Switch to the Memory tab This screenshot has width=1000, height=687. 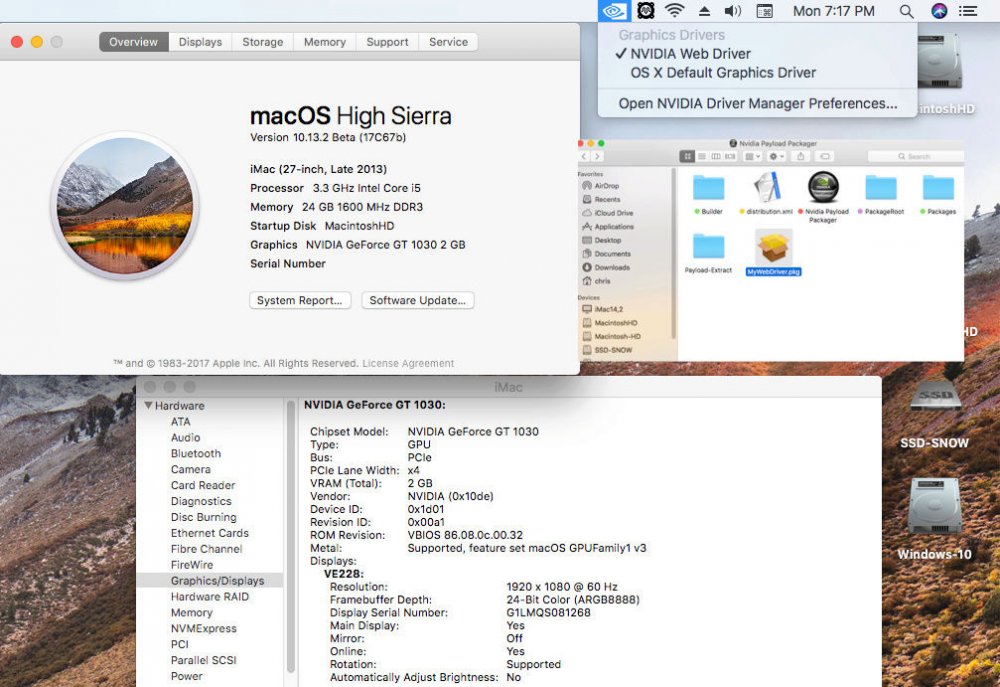[x=325, y=42]
